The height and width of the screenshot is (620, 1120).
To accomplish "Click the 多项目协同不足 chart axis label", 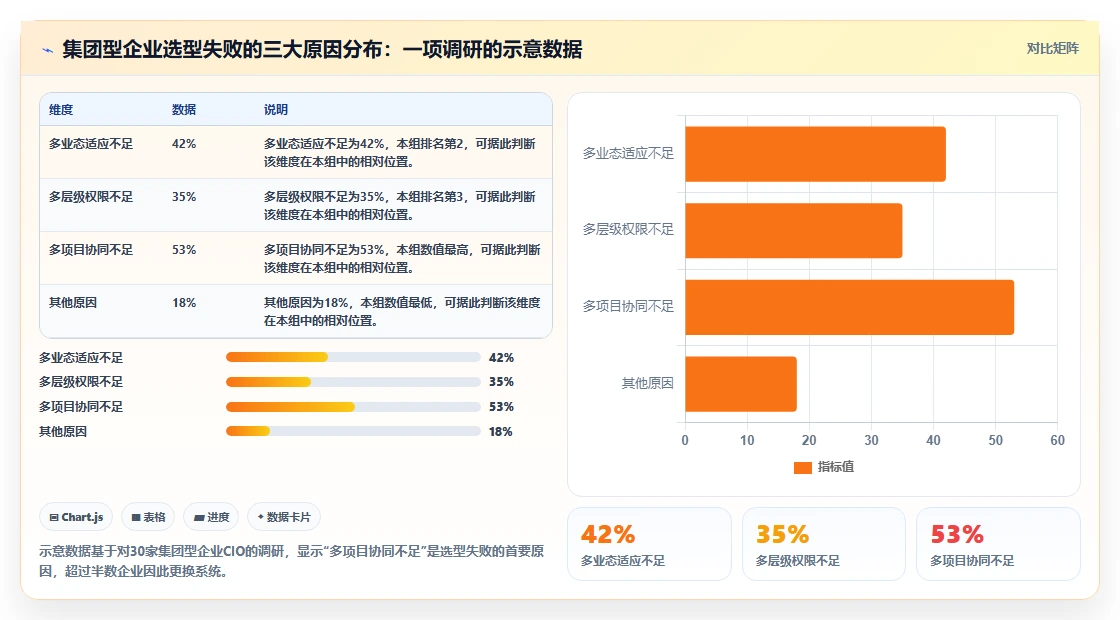I will [x=628, y=306].
